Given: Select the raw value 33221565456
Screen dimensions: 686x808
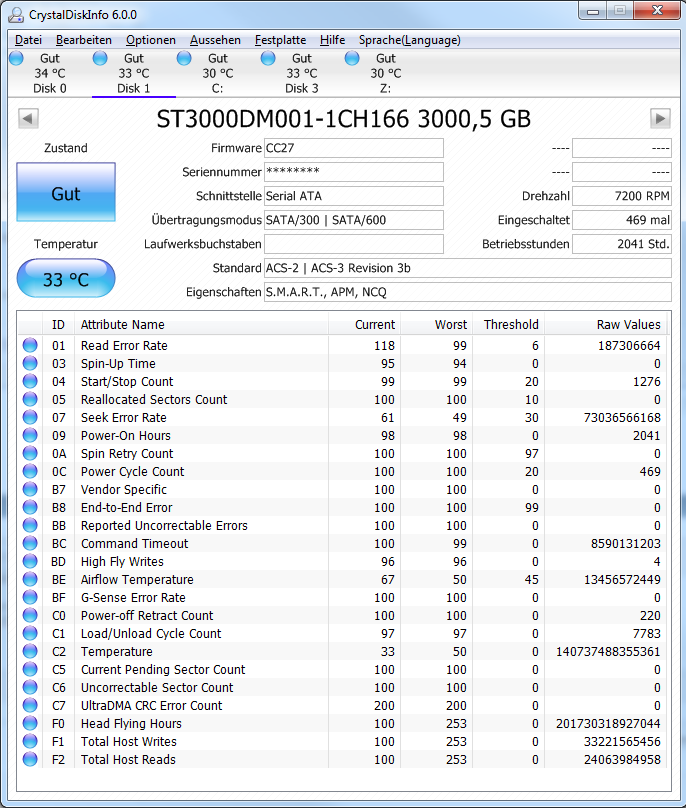Looking at the screenshot, I should [x=622, y=742].
